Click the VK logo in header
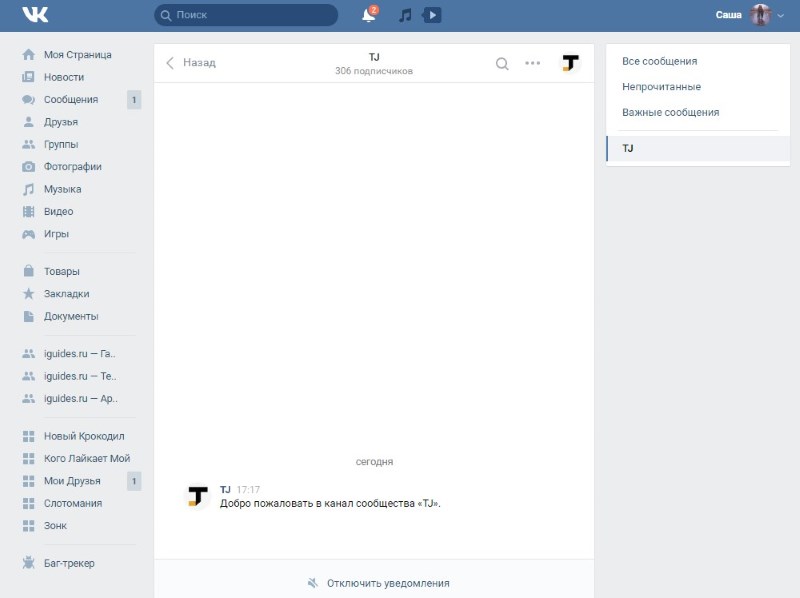 [35, 15]
